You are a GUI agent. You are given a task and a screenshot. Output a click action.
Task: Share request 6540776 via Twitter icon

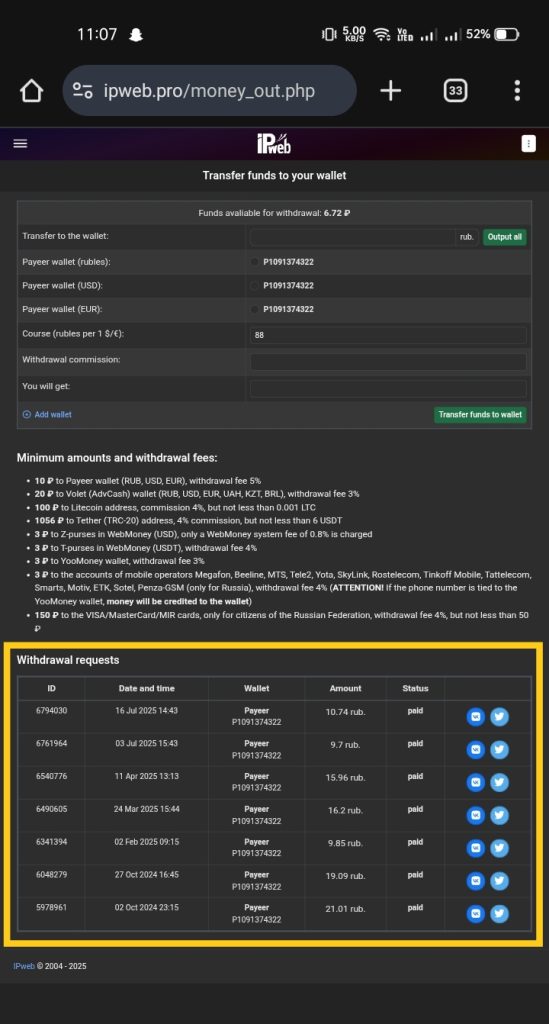tap(499, 782)
